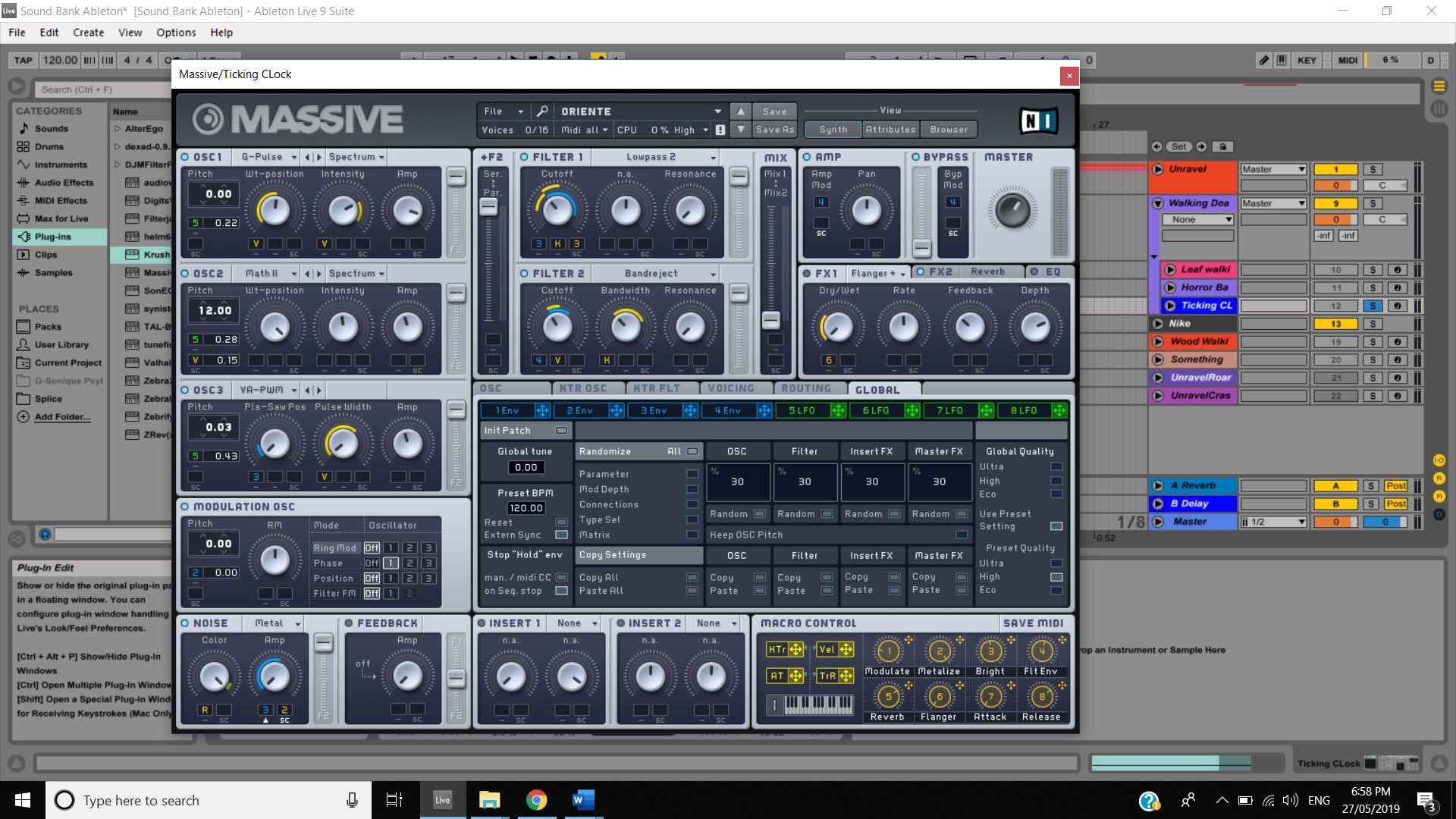
Task: Click the Vel macro drag handle icon
Action: click(846, 650)
